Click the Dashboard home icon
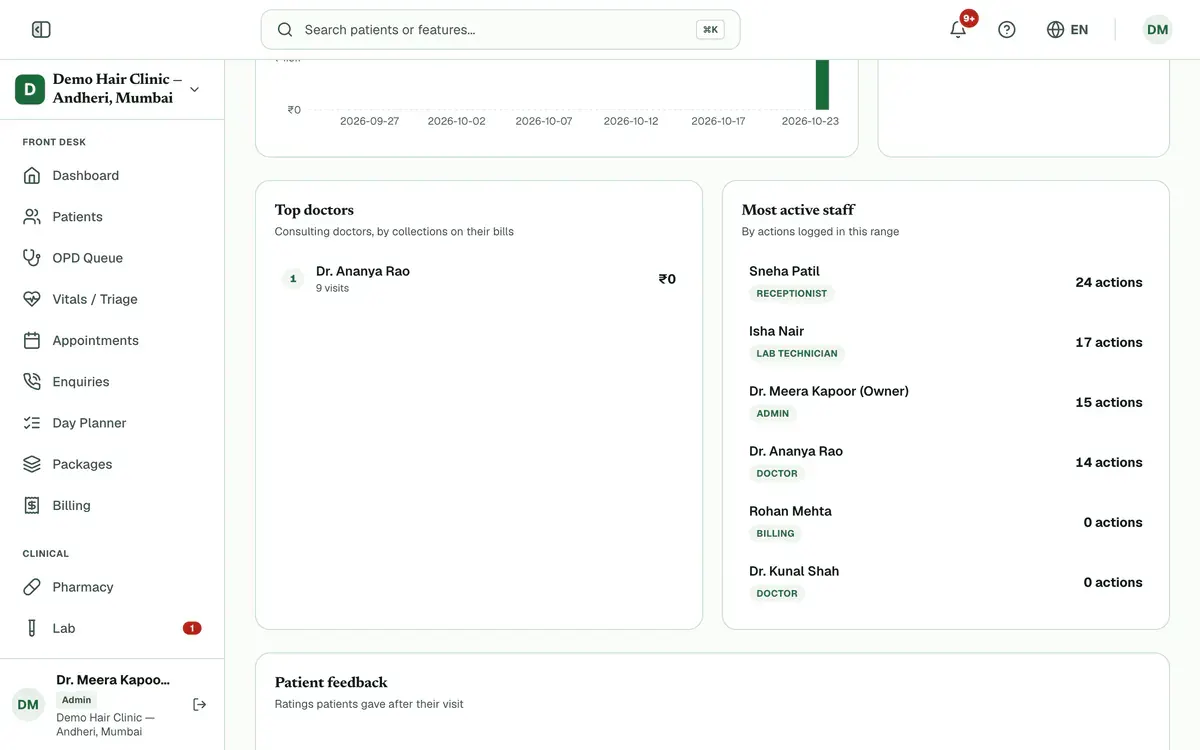This screenshot has width=1200, height=750. [32, 176]
